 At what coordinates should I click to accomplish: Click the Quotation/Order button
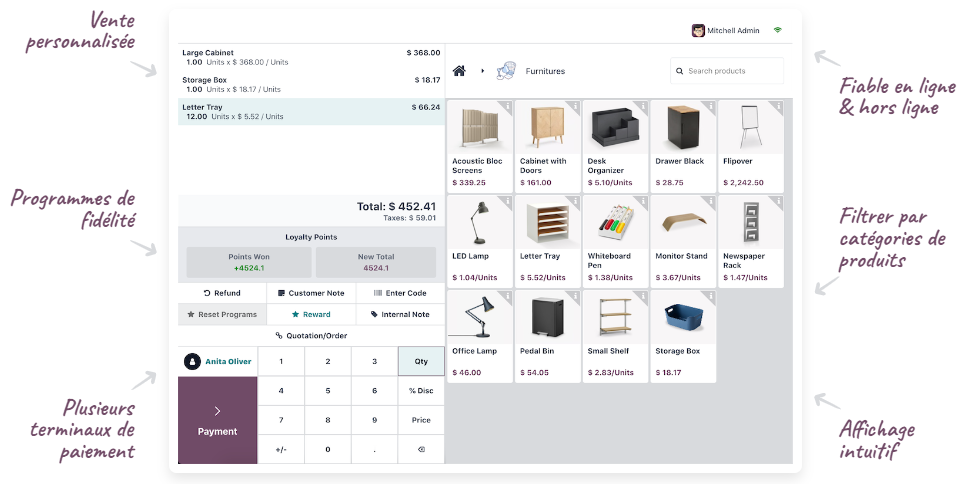click(x=311, y=336)
